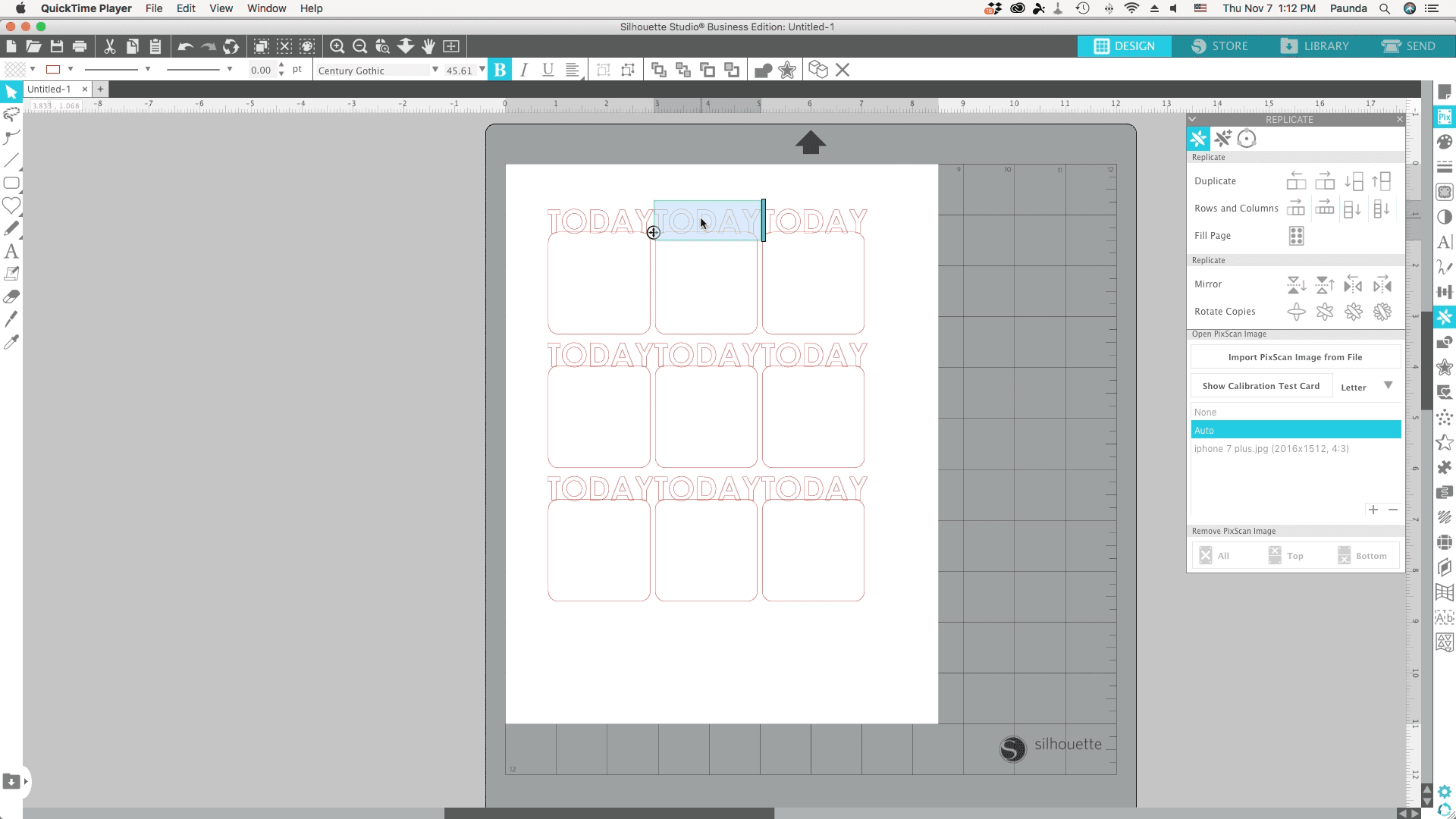Viewport: 1456px width, 819px height.
Task: Click the Undo arrow icon
Action: (185, 47)
